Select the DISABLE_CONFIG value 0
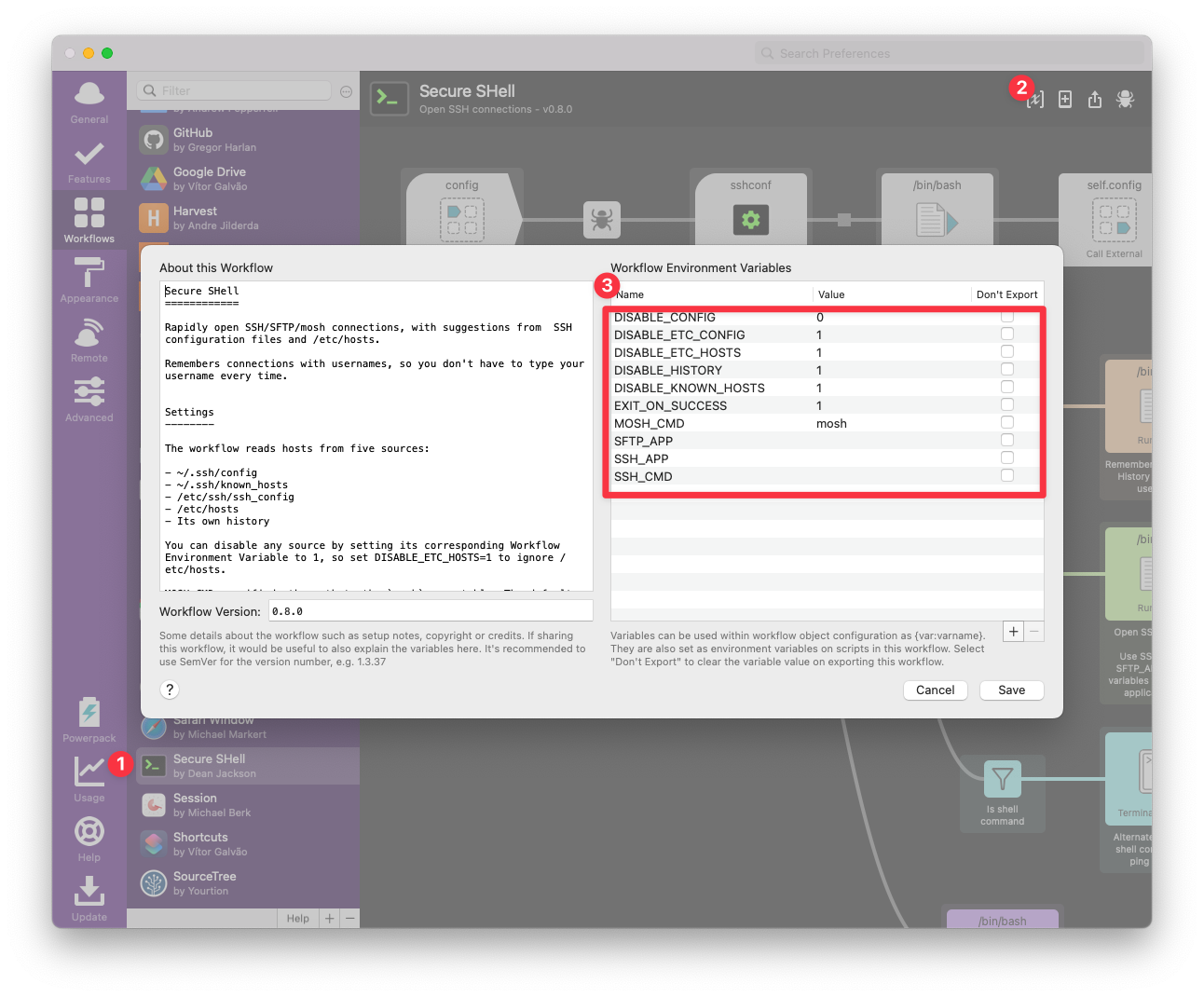This screenshot has height=997, width=1204. click(820, 317)
